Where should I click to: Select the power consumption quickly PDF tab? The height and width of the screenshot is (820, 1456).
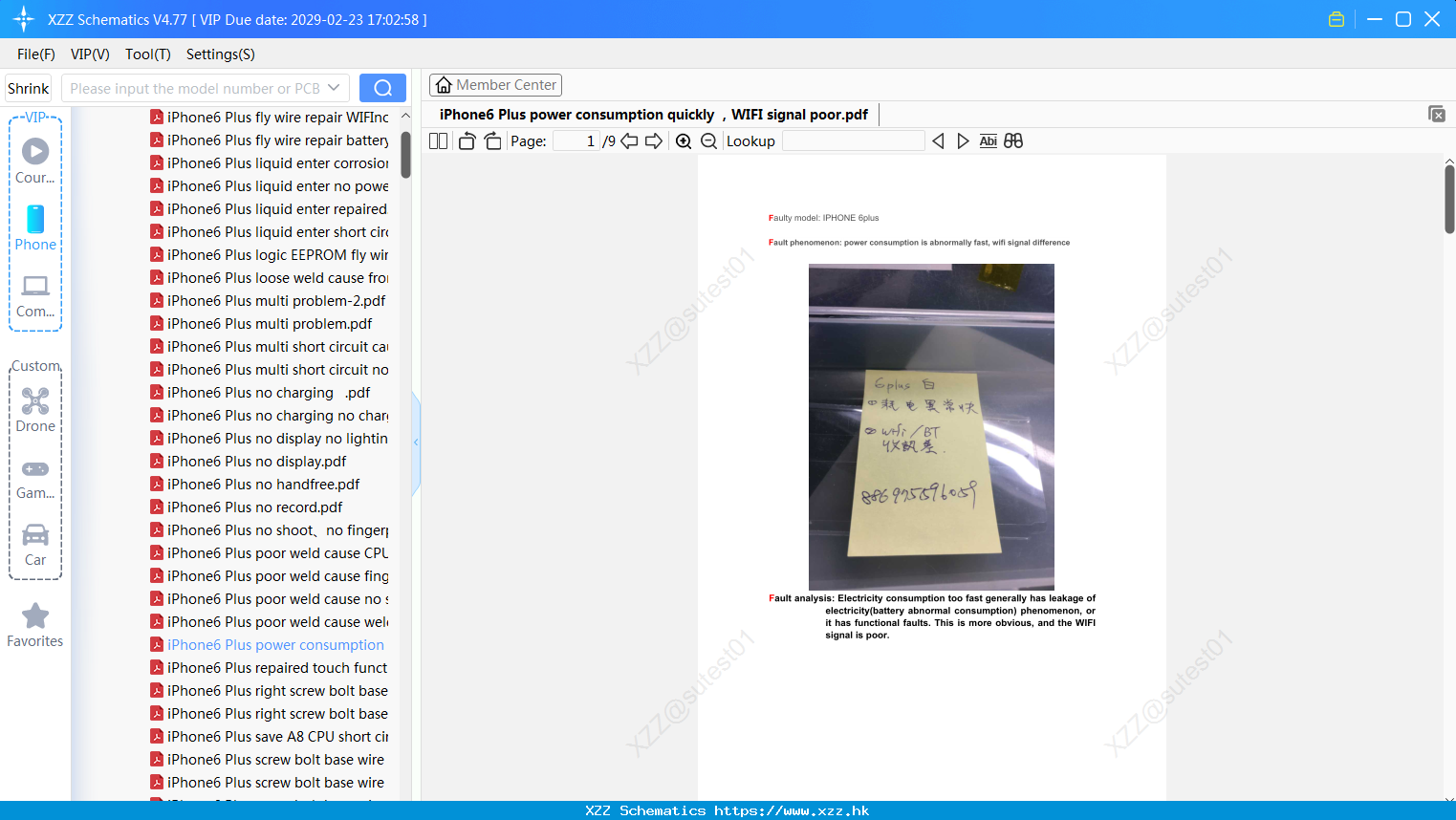(x=654, y=115)
